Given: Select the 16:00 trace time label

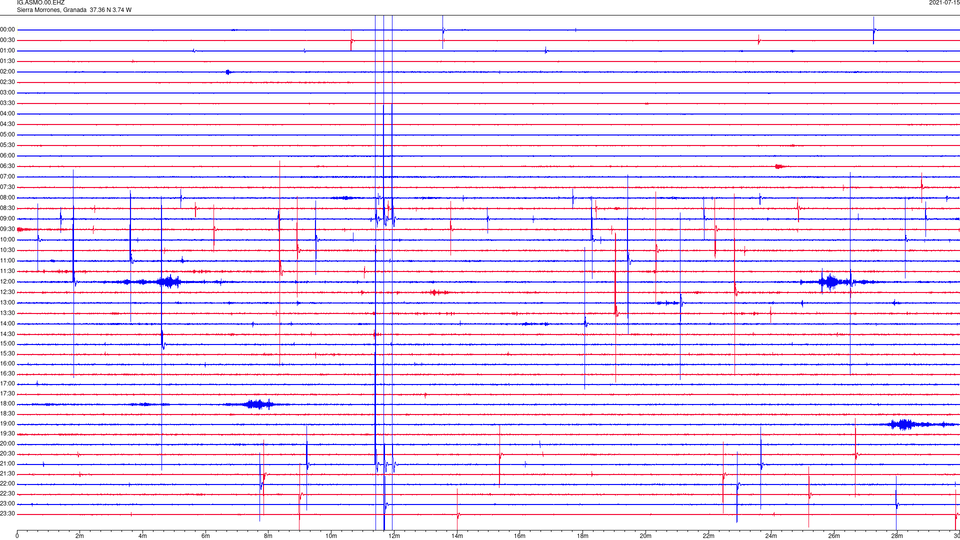Looking at the screenshot, I should tap(8, 363).
